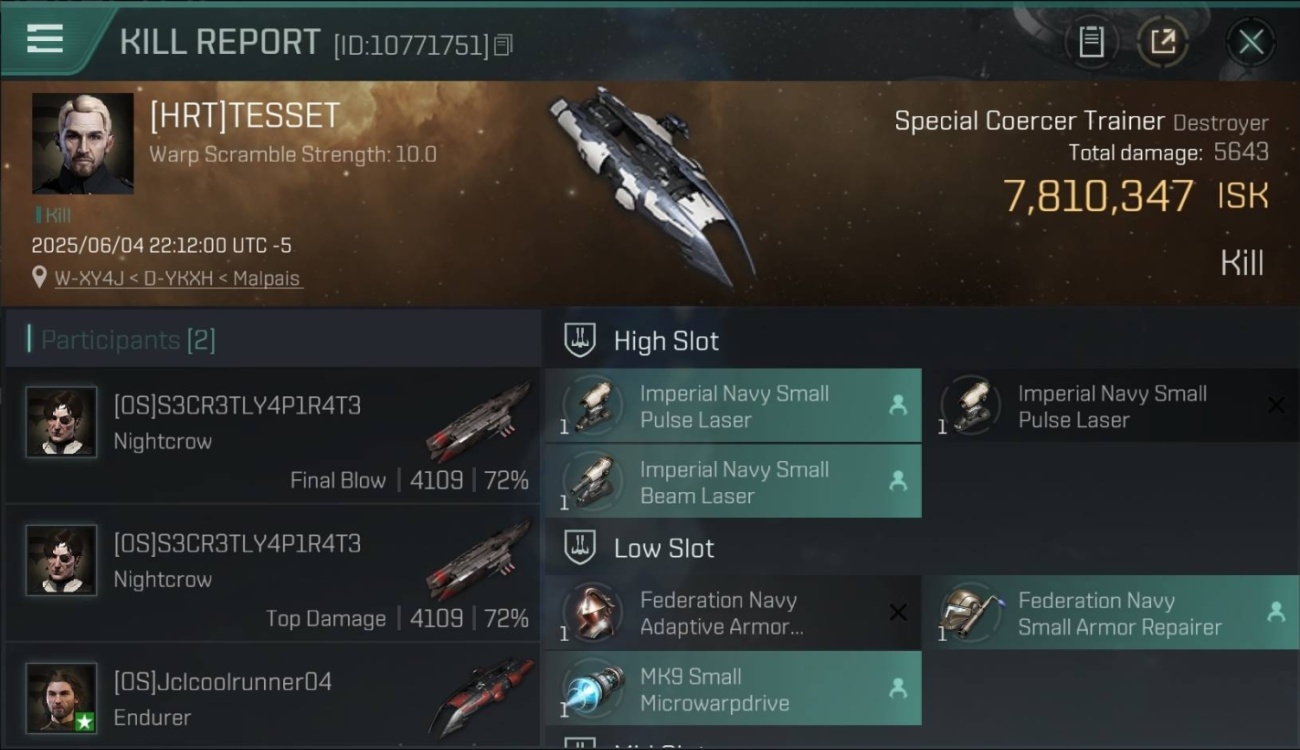Viewport: 1300px width, 750px height.
Task: View the Jclcoolrunner04 Endurer participant
Action: click(x=273, y=697)
